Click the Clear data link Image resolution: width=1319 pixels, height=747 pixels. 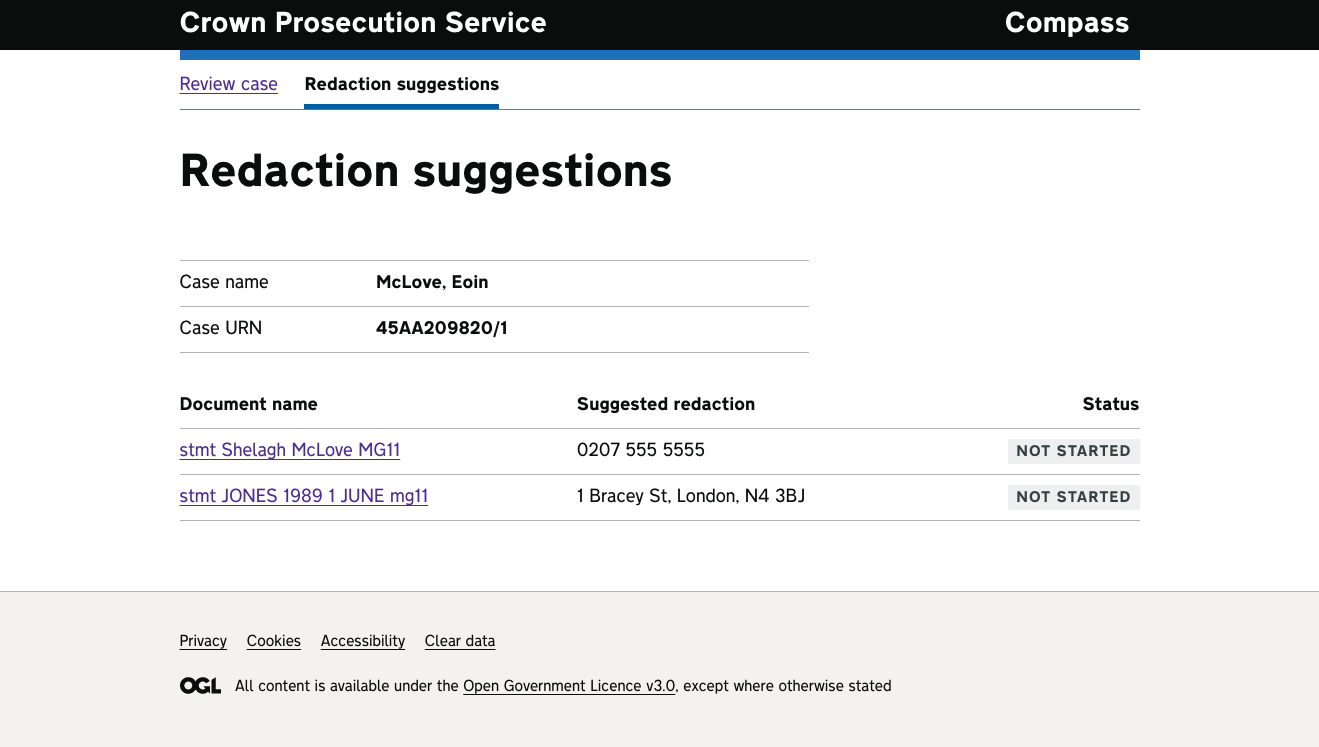point(459,641)
